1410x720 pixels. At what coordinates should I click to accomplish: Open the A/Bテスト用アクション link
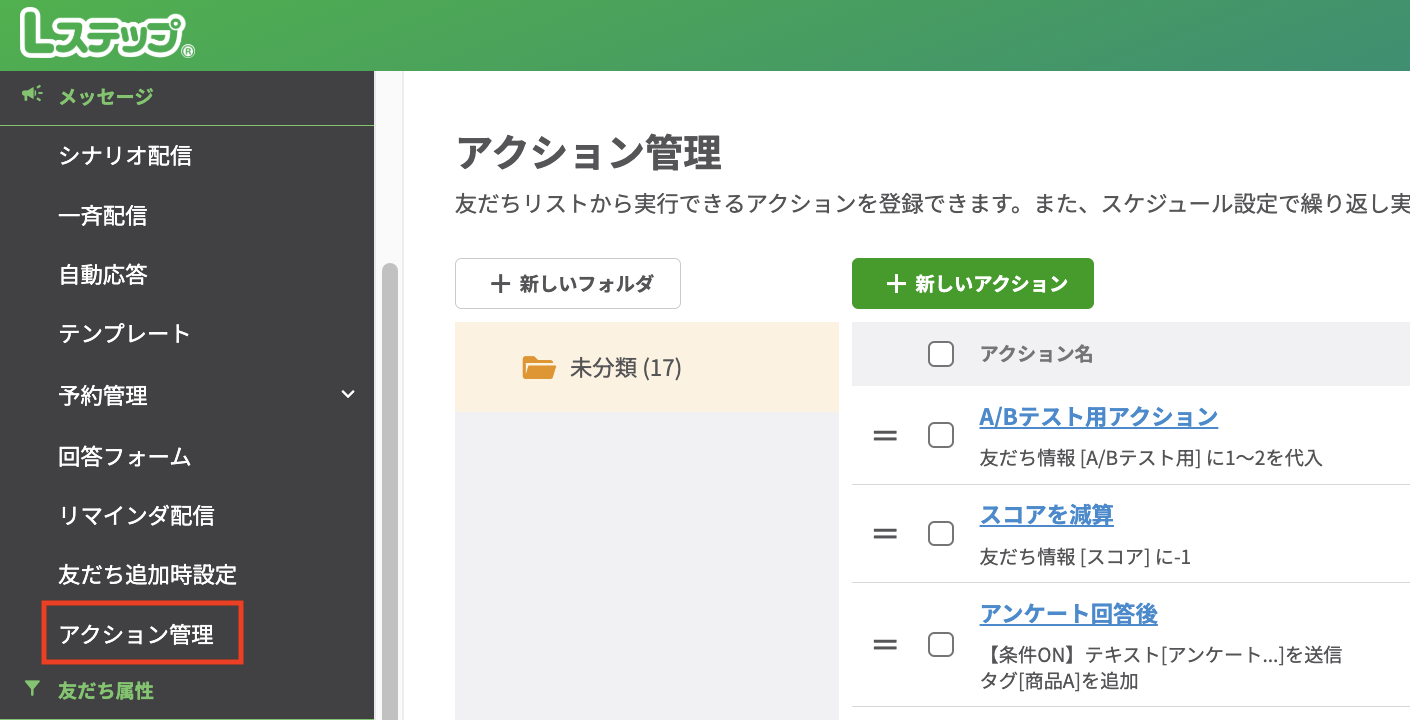click(1097, 416)
